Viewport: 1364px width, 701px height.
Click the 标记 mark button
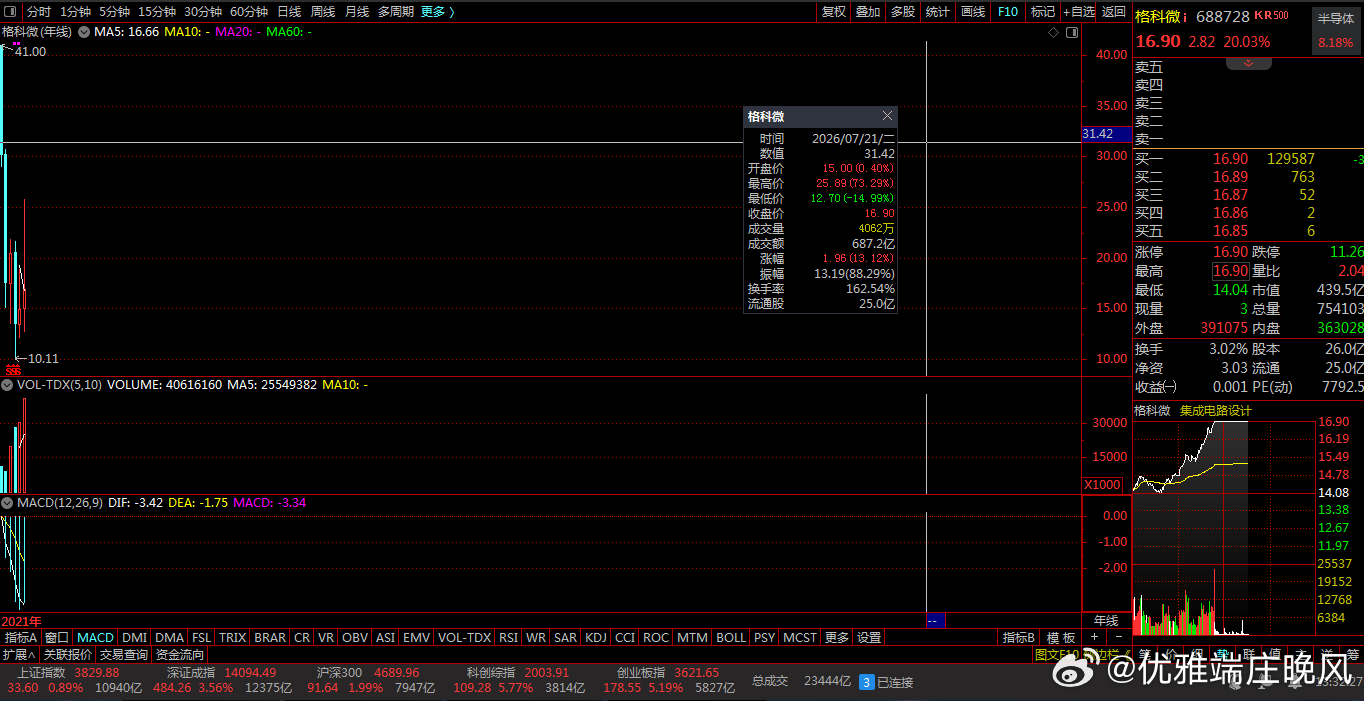(x=1043, y=12)
